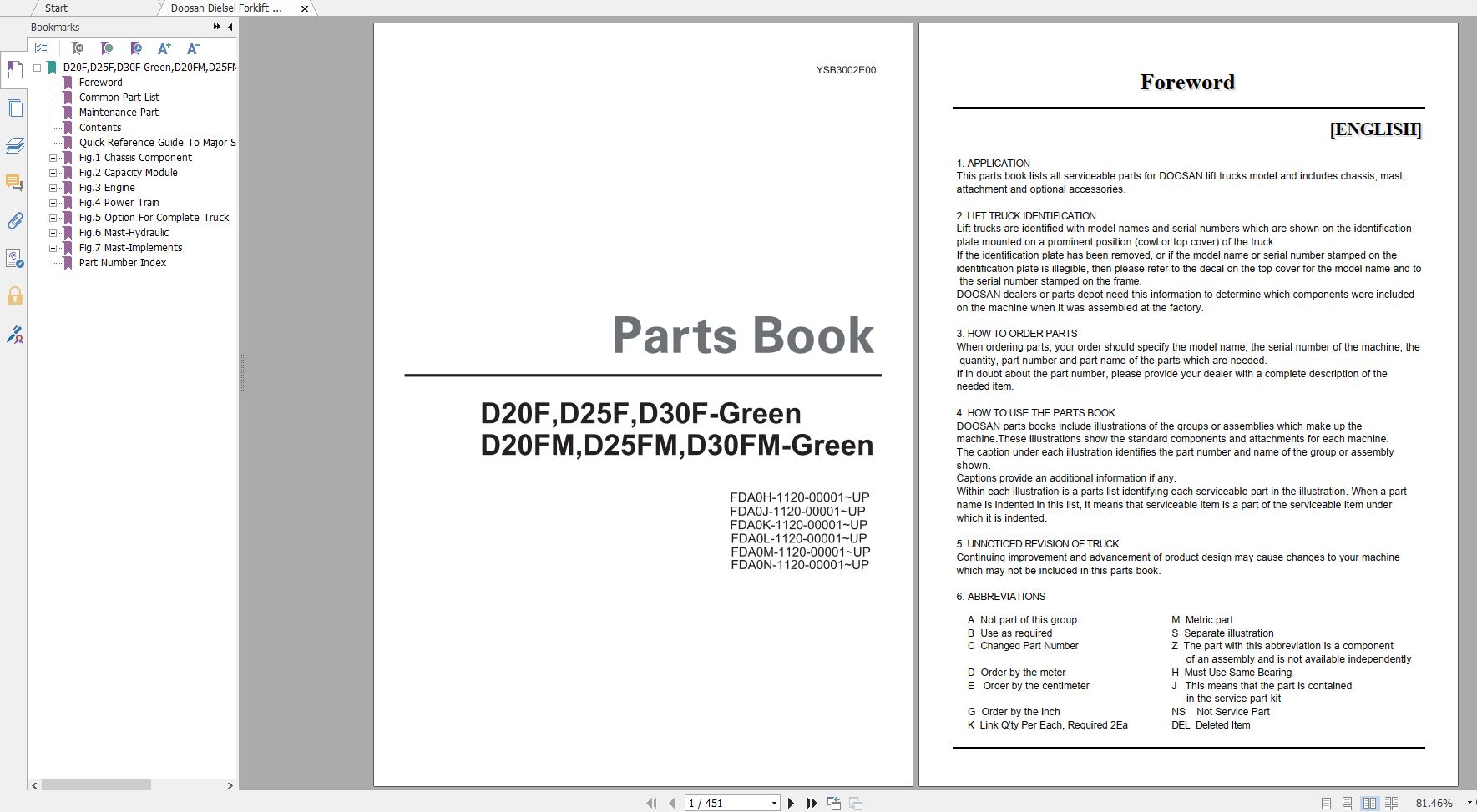Click the bookmarks scroll-left arrow
The width and height of the screenshot is (1477, 812).
click(x=34, y=785)
